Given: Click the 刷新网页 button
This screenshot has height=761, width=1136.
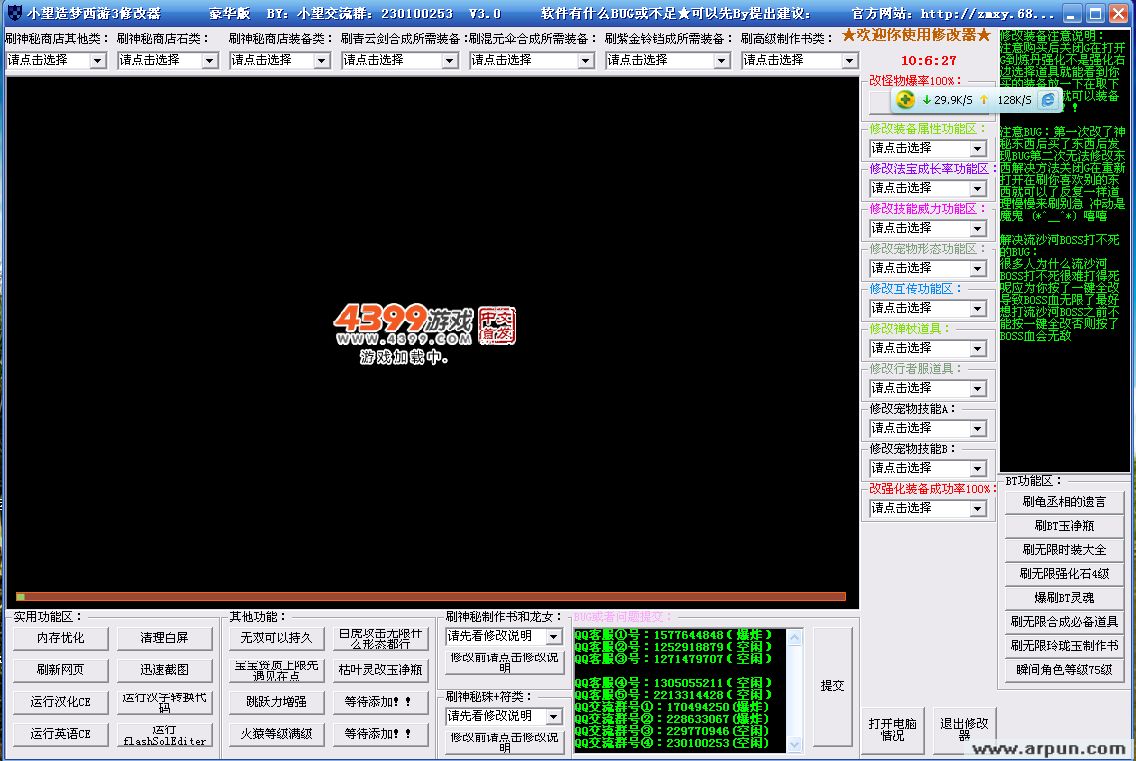Looking at the screenshot, I should click(61, 670).
